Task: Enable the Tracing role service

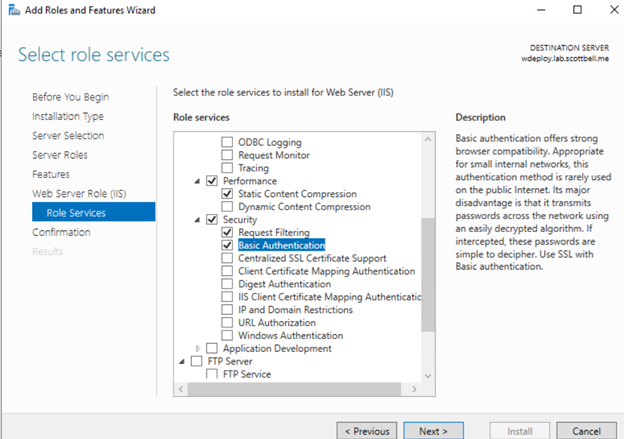Action: [228, 168]
